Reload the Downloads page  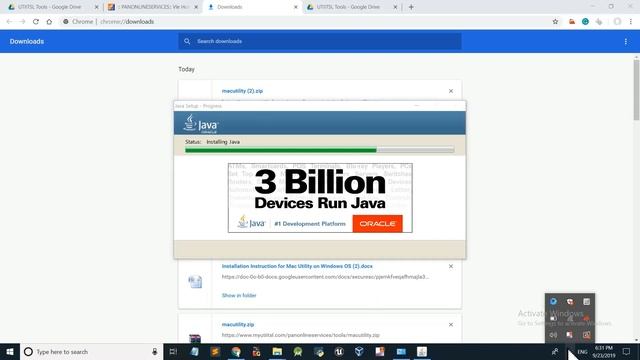(36, 22)
